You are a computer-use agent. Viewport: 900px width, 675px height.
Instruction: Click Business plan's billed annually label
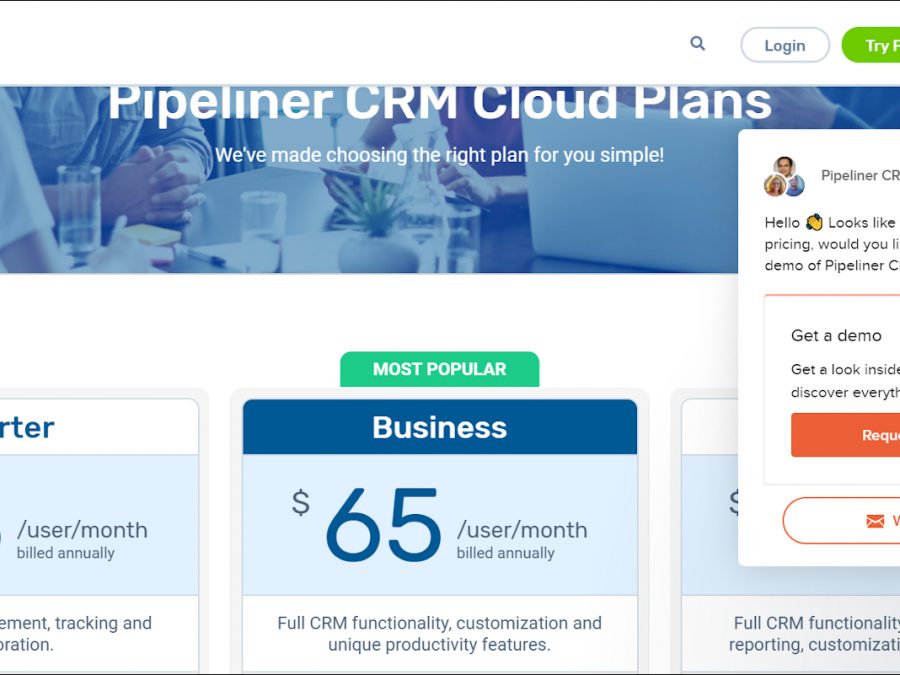tap(505, 553)
